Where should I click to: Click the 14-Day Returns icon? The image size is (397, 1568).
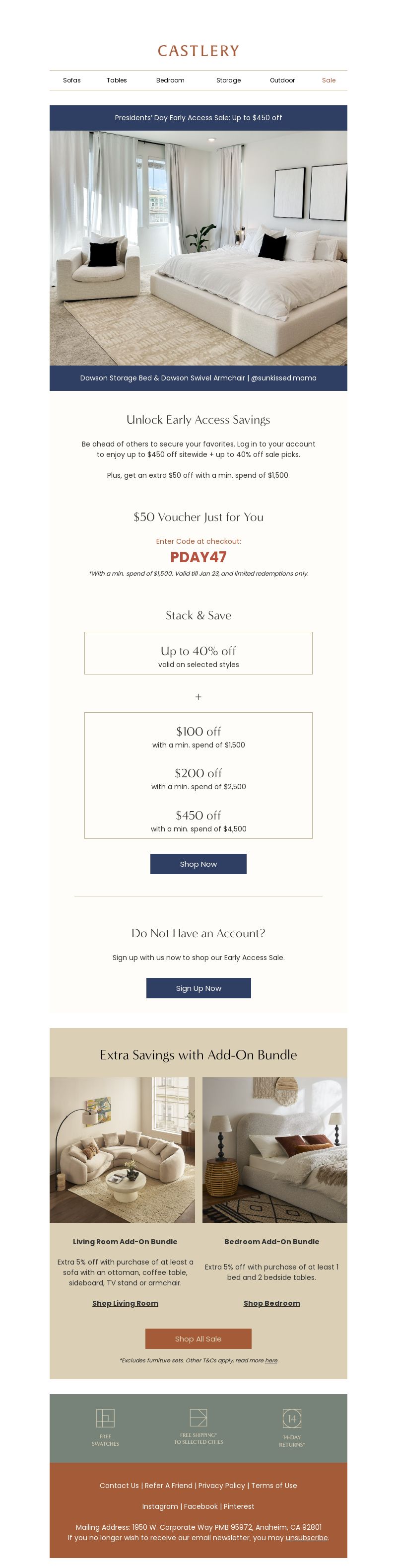(x=292, y=1419)
